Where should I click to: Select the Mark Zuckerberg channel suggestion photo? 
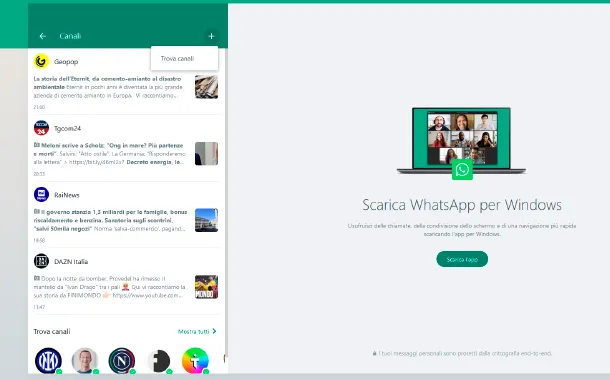(85, 361)
